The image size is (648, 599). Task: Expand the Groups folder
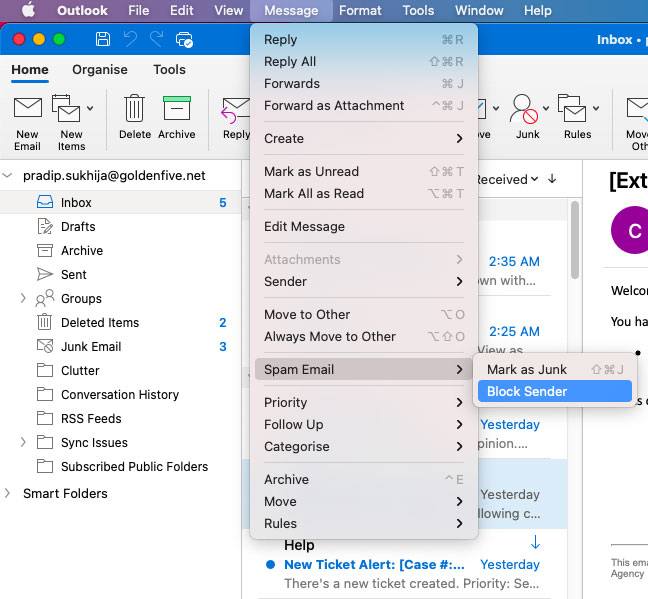pyautogui.click(x=23, y=299)
